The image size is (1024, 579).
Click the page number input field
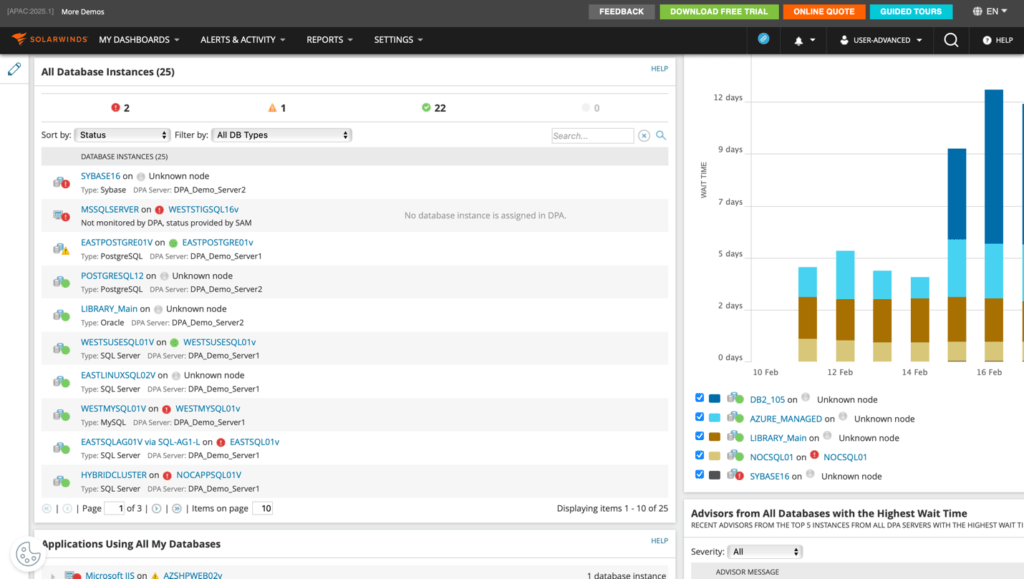click(x=114, y=509)
